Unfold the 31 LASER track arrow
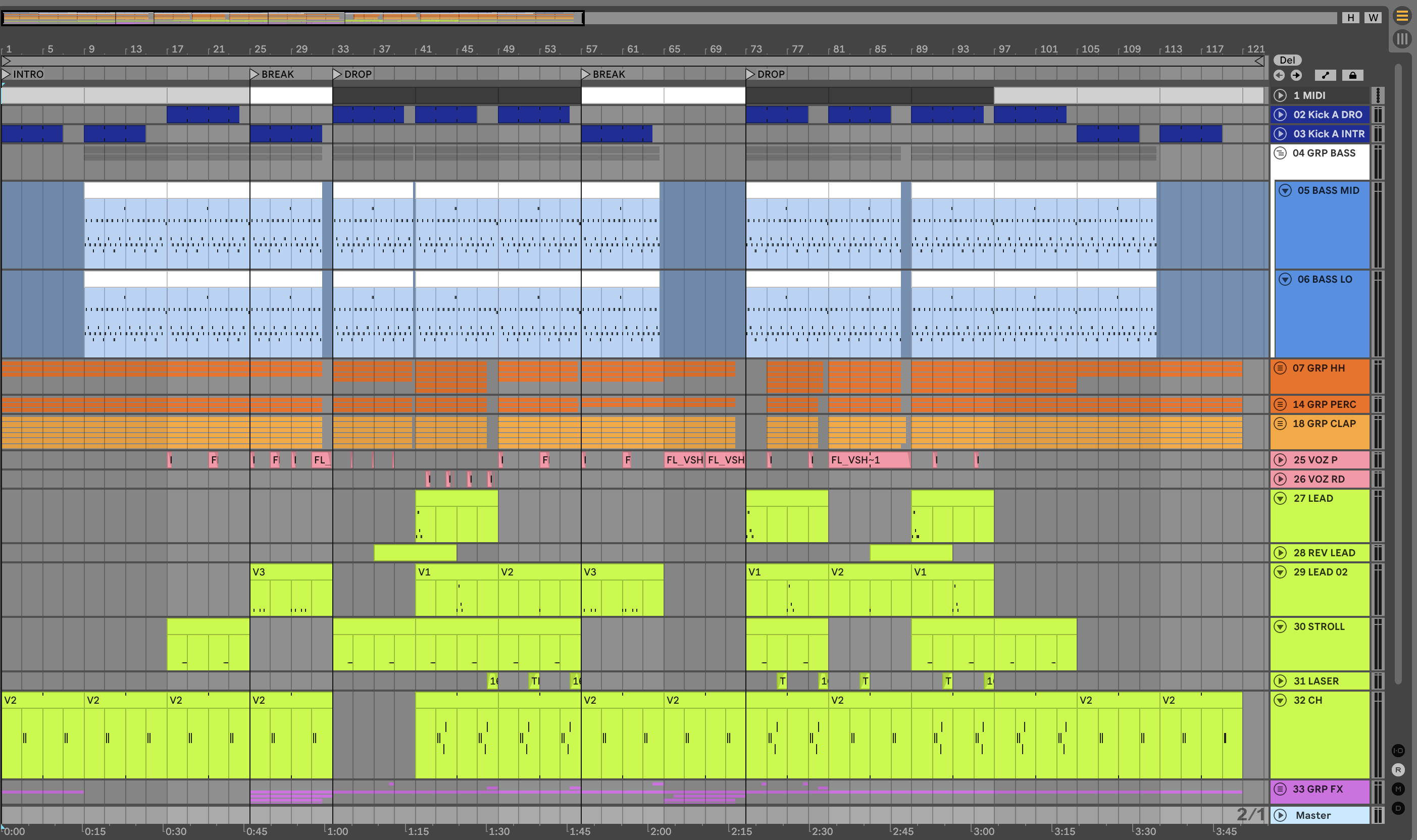 [x=1280, y=681]
